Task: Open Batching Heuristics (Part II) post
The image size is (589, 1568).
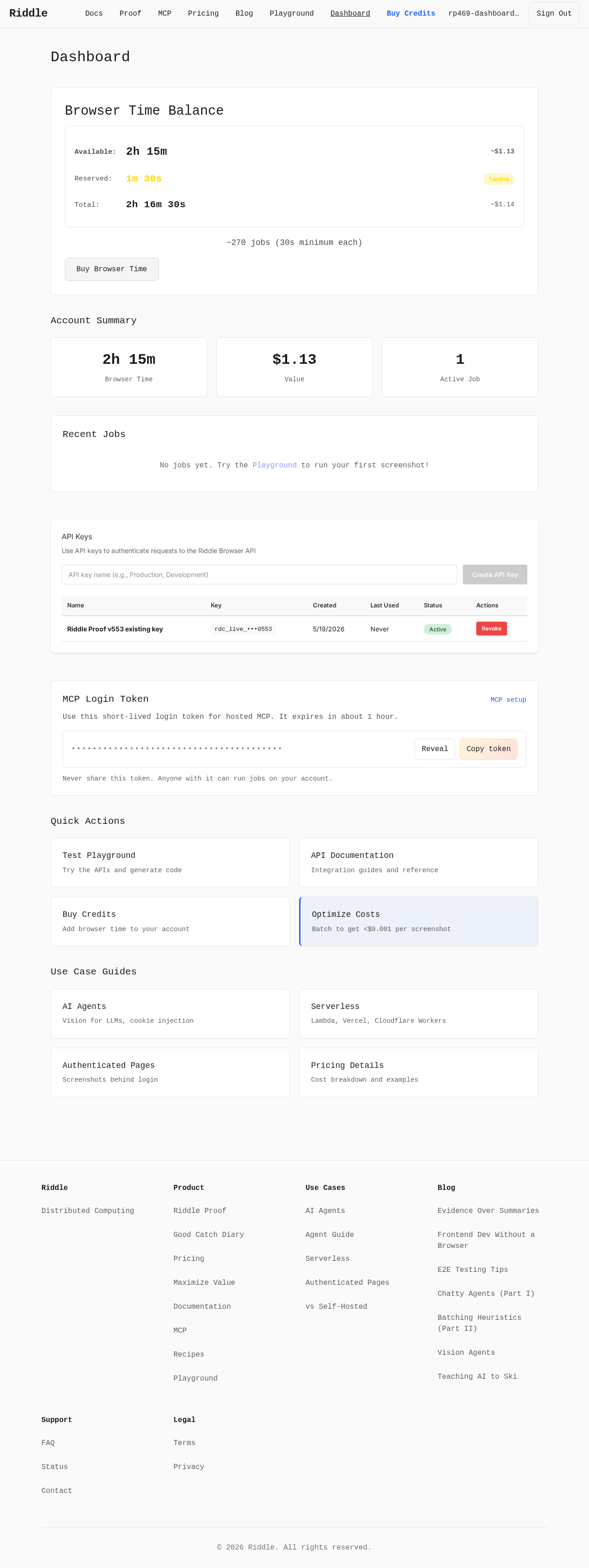Action: coord(479,1323)
